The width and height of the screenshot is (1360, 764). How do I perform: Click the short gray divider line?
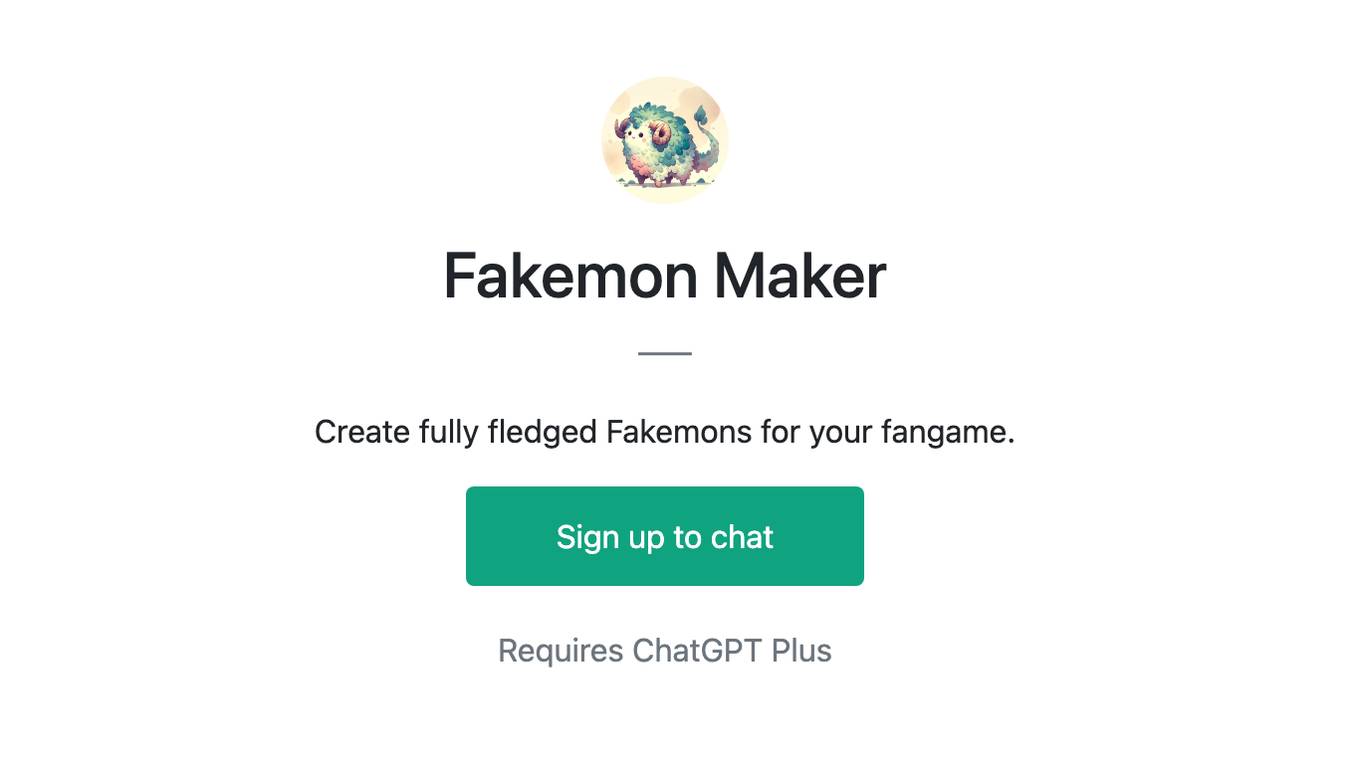pyautogui.click(x=665, y=353)
